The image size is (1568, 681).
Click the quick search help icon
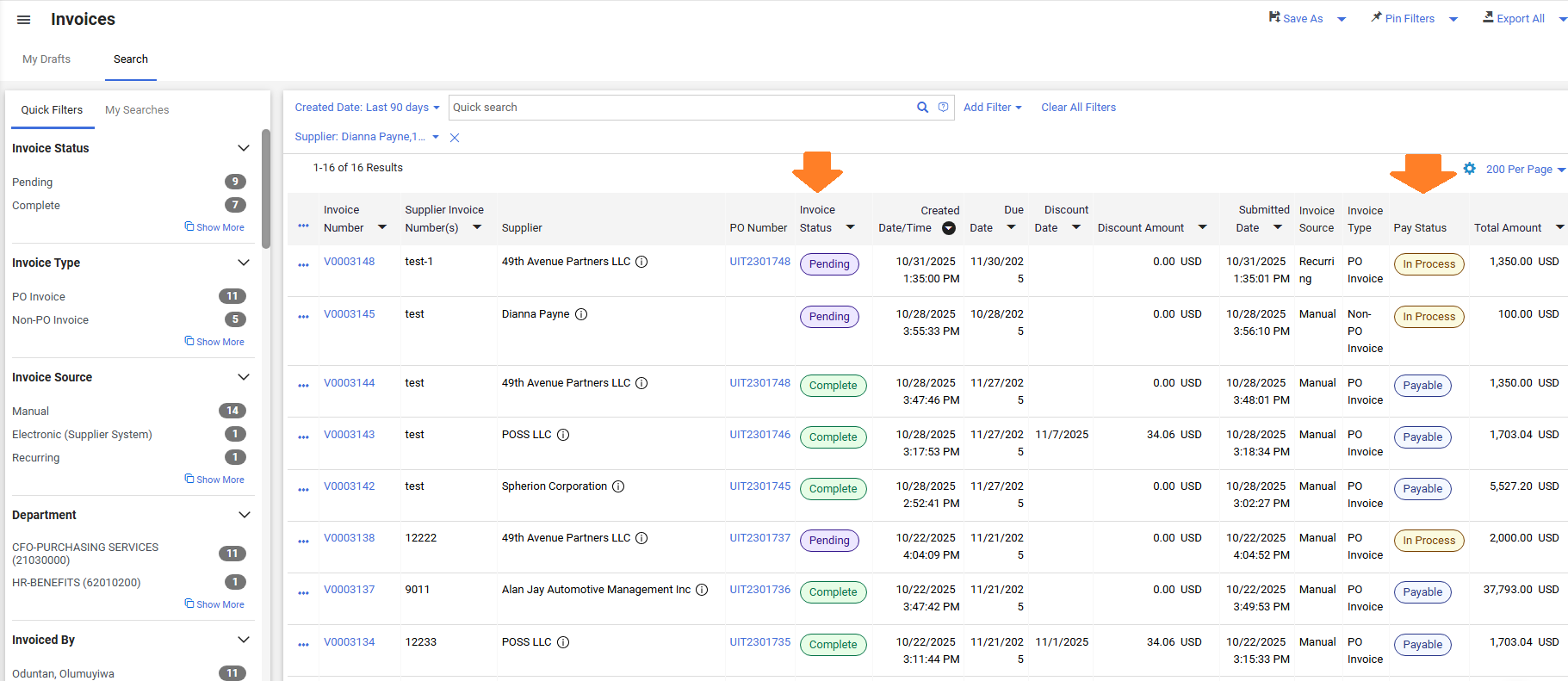point(943,108)
